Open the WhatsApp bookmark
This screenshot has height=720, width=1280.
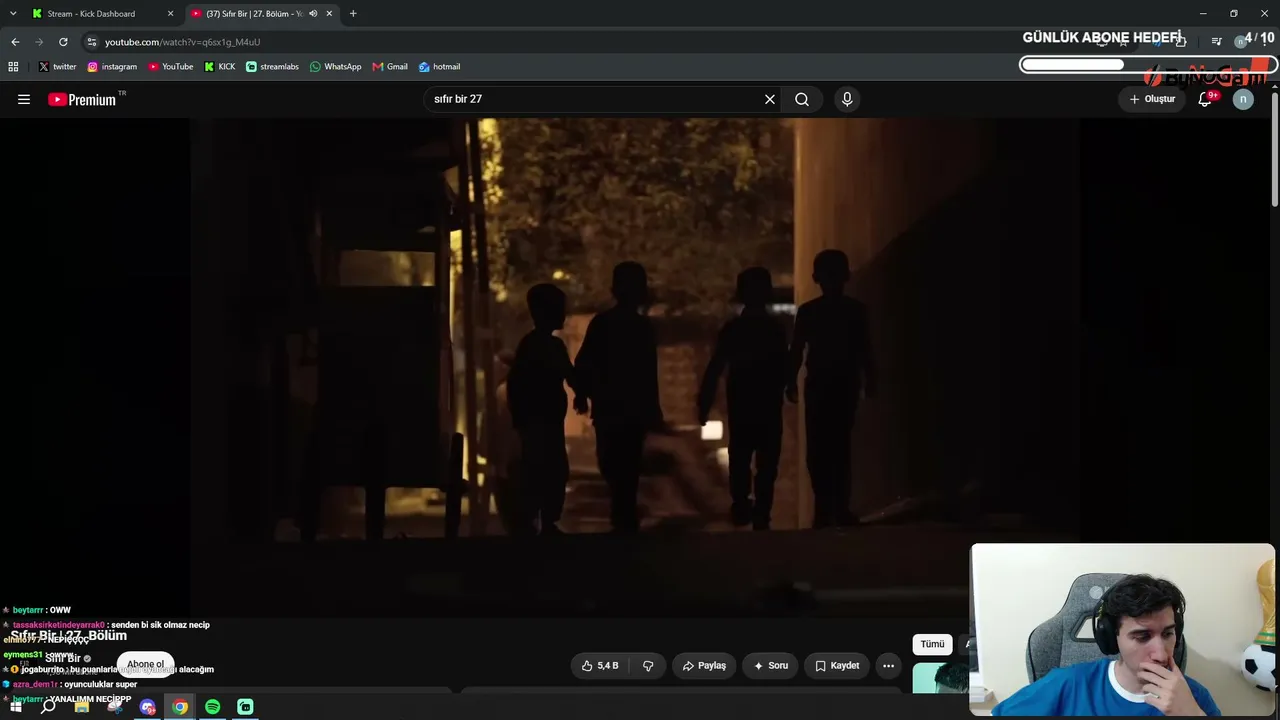[336, 67]
